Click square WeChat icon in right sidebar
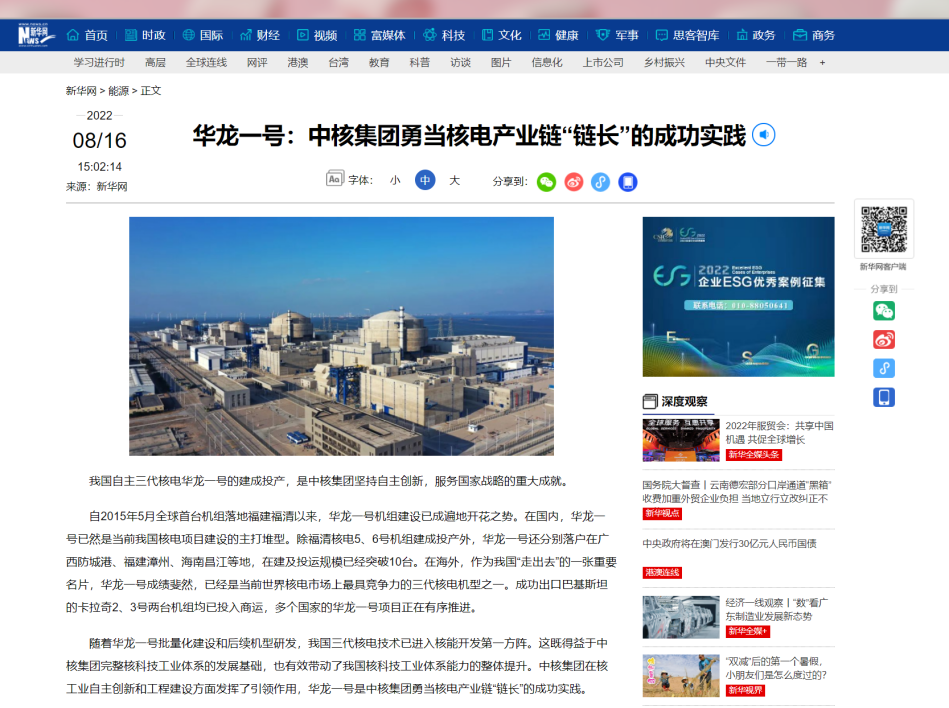This screenshot has width=949, height=708. click(x=883, y=311)
